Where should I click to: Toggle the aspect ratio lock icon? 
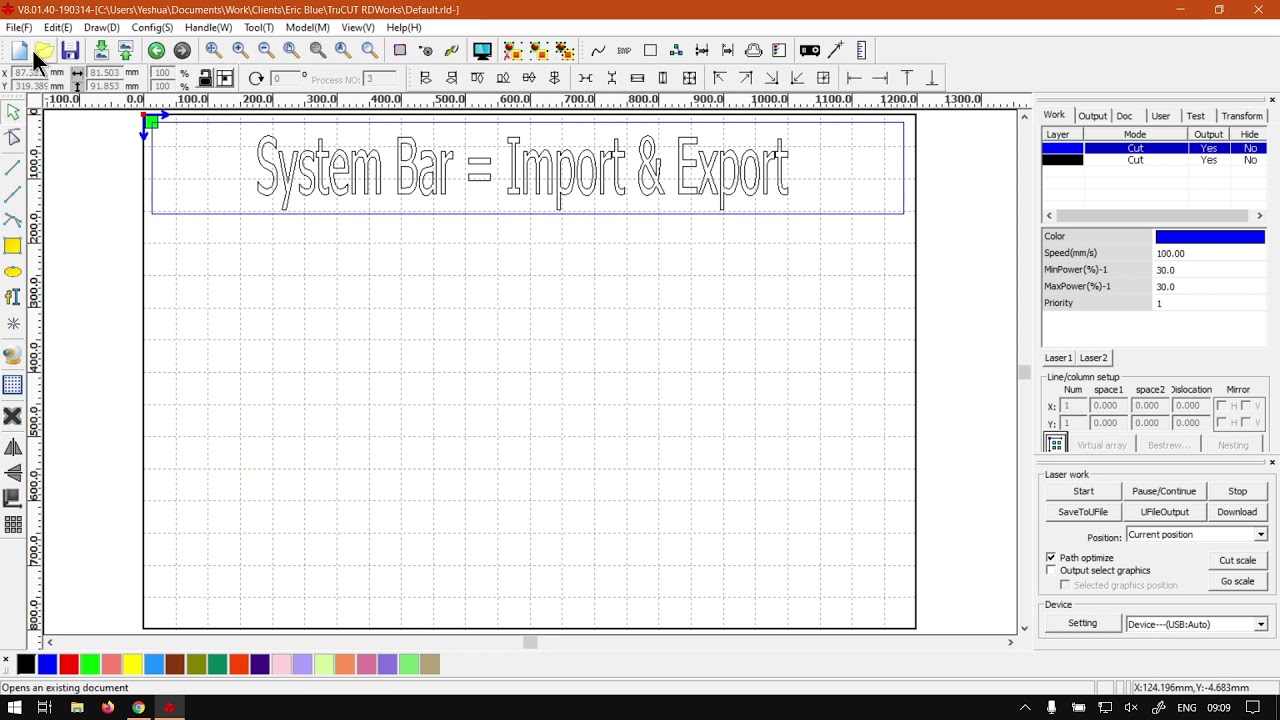pyautogui.click(x=205, y=79)
